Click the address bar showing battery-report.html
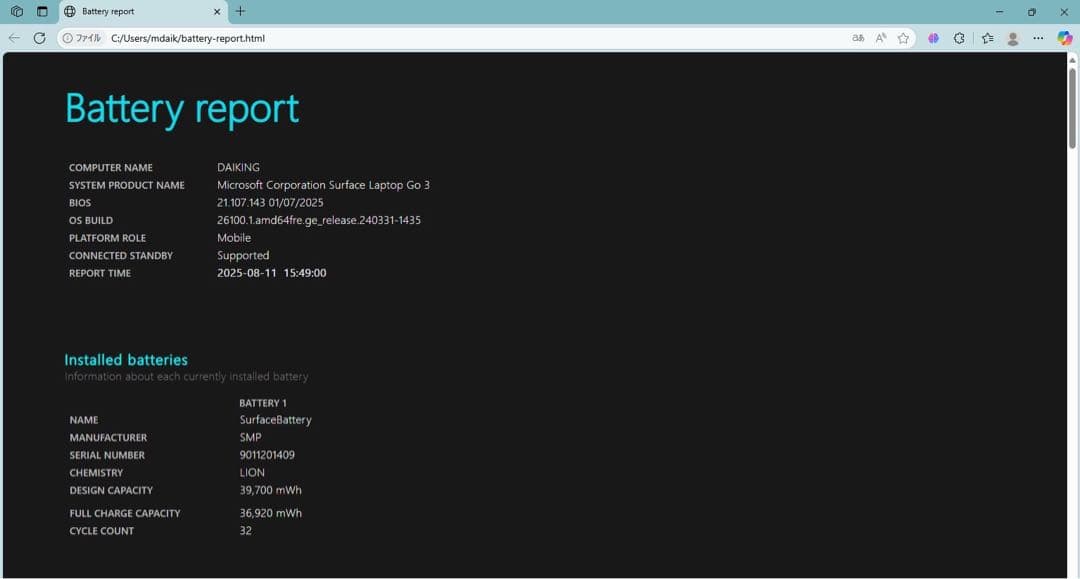Viewport: 1080px width, 579px height. [x=450, y=38]
